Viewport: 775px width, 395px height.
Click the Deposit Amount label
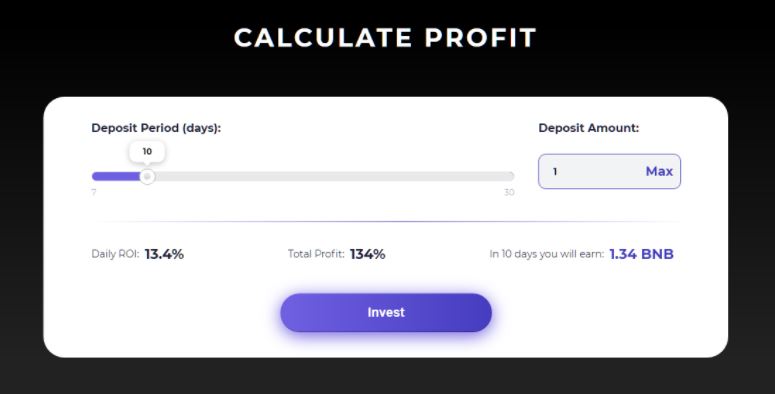[x=589, y=128]
